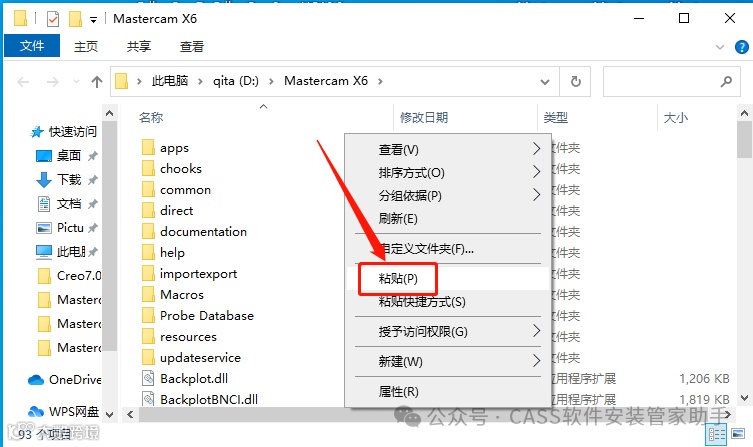The image size is (753, 447).
Task: Switch to large icons view in status bar
Action: click(739, 434)
